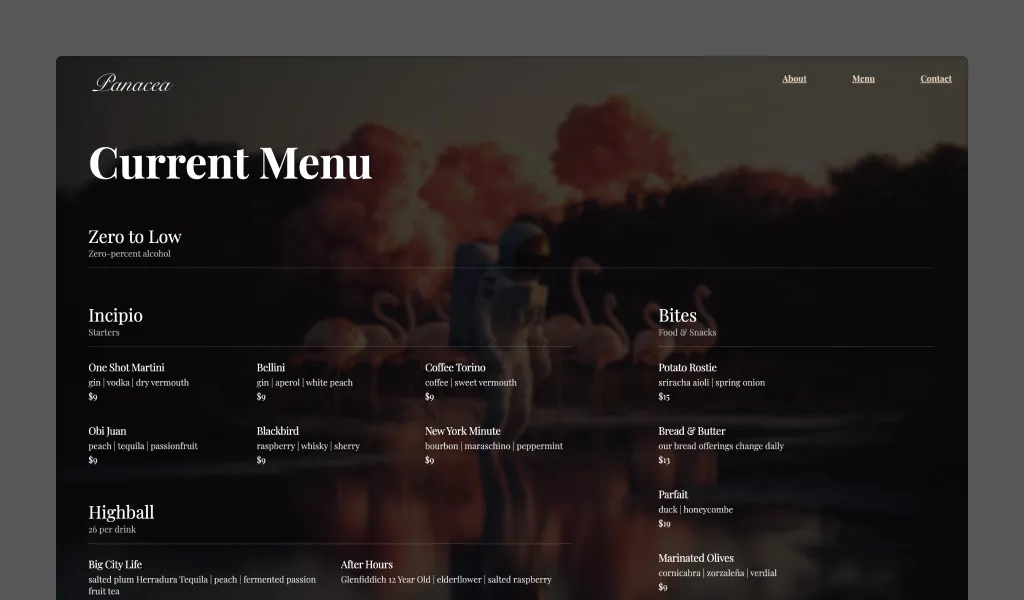This screenshot has height=600, width=1024.
Task: Click sriracha aioli, spring onion description
Action: 712,383
